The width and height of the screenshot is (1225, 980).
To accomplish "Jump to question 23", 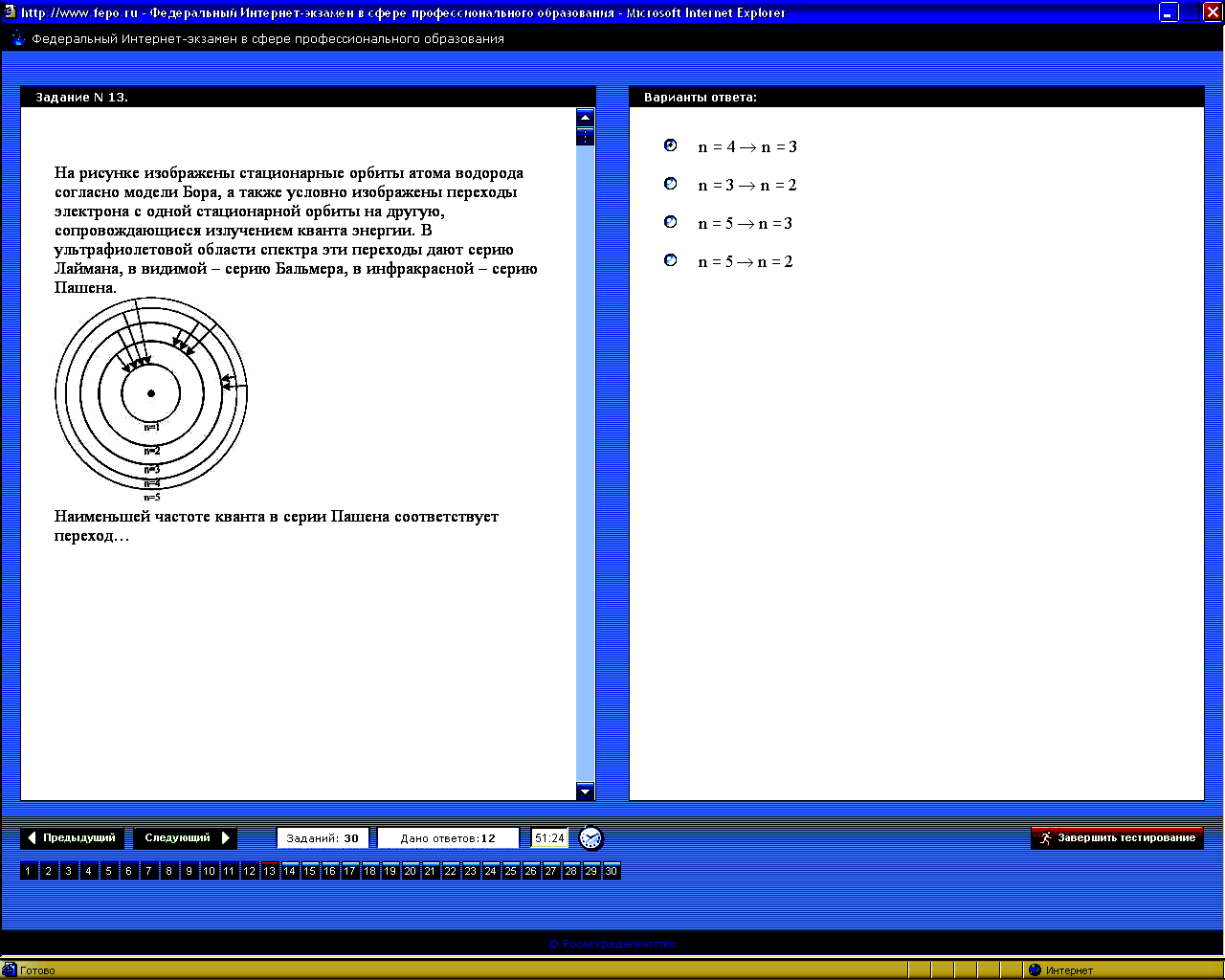I will click(470, 871).
